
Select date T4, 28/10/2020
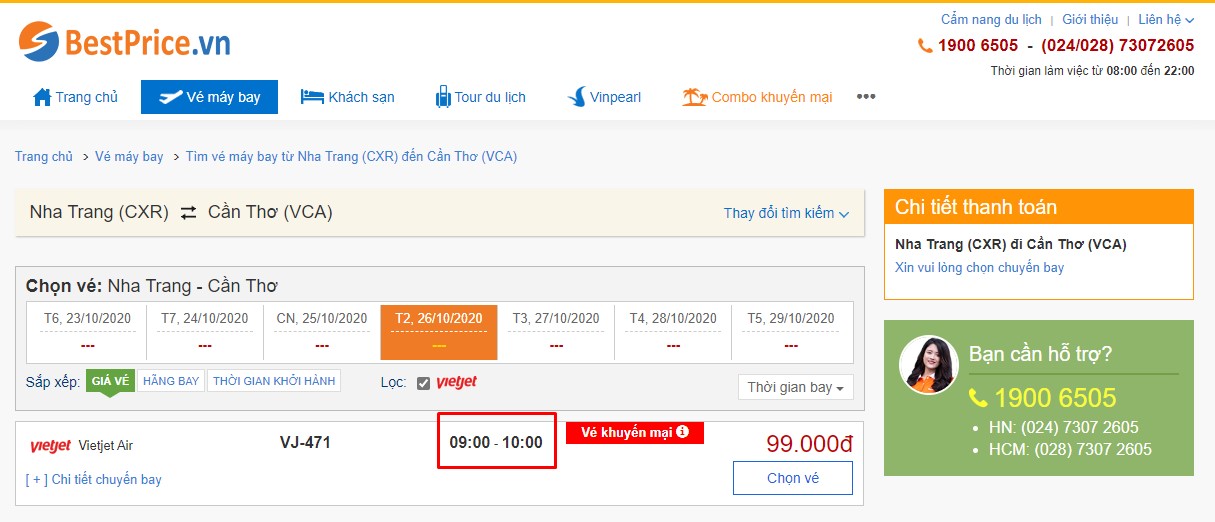[673, 331]
